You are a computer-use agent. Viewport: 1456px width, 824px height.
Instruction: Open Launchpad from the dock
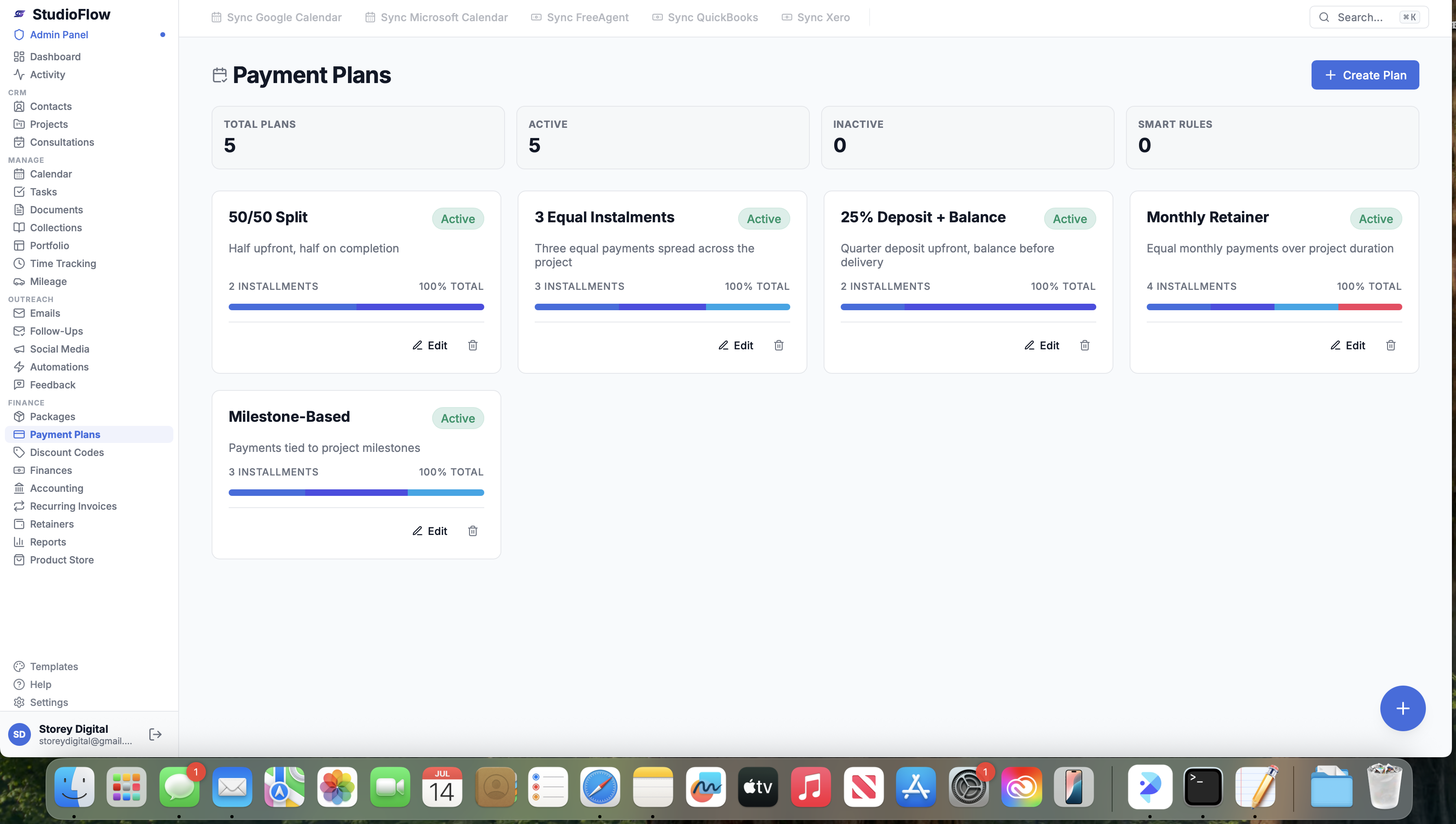pos(127,787)
